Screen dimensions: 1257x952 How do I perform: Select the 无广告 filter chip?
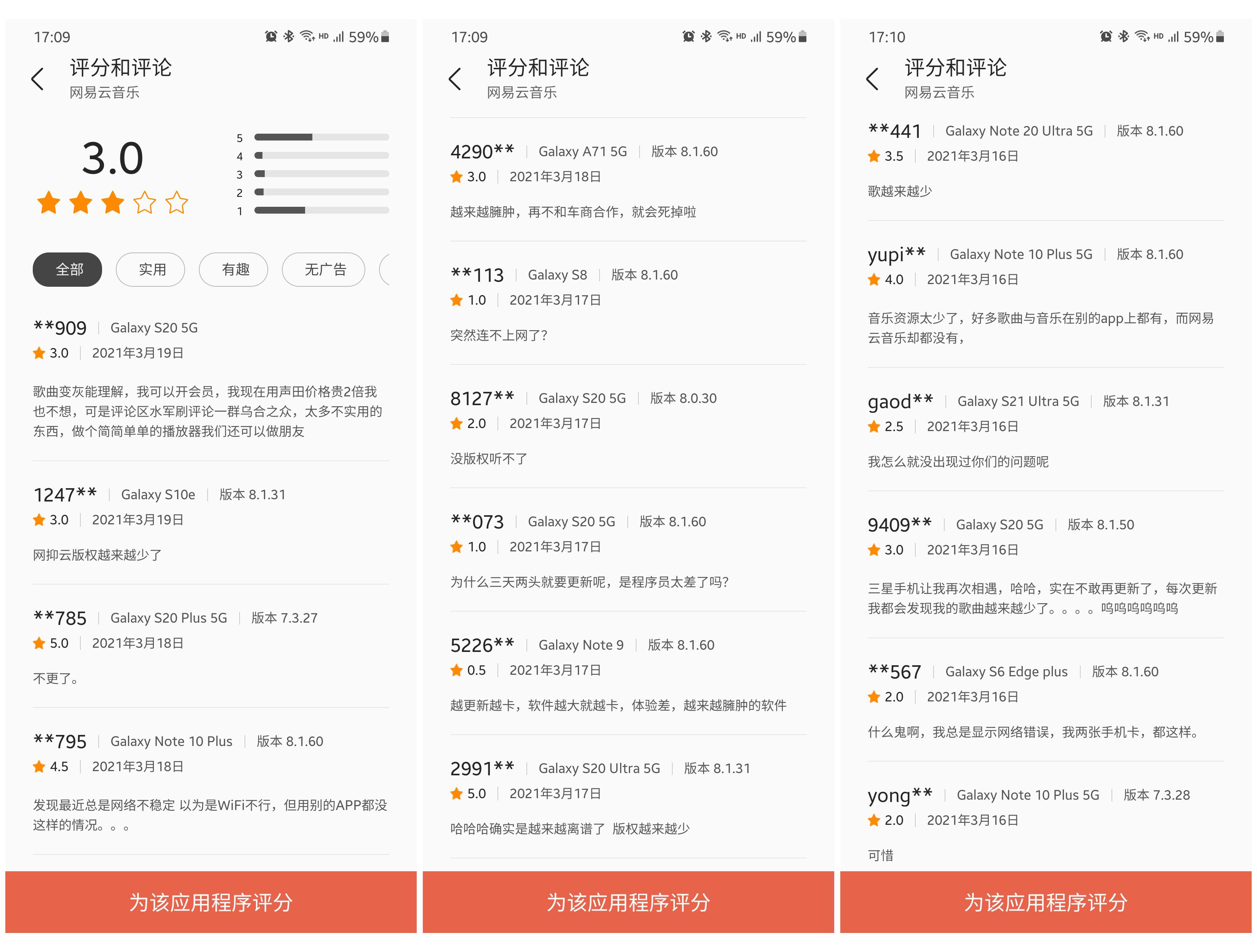pyautogui.click(x=323, y=269)
